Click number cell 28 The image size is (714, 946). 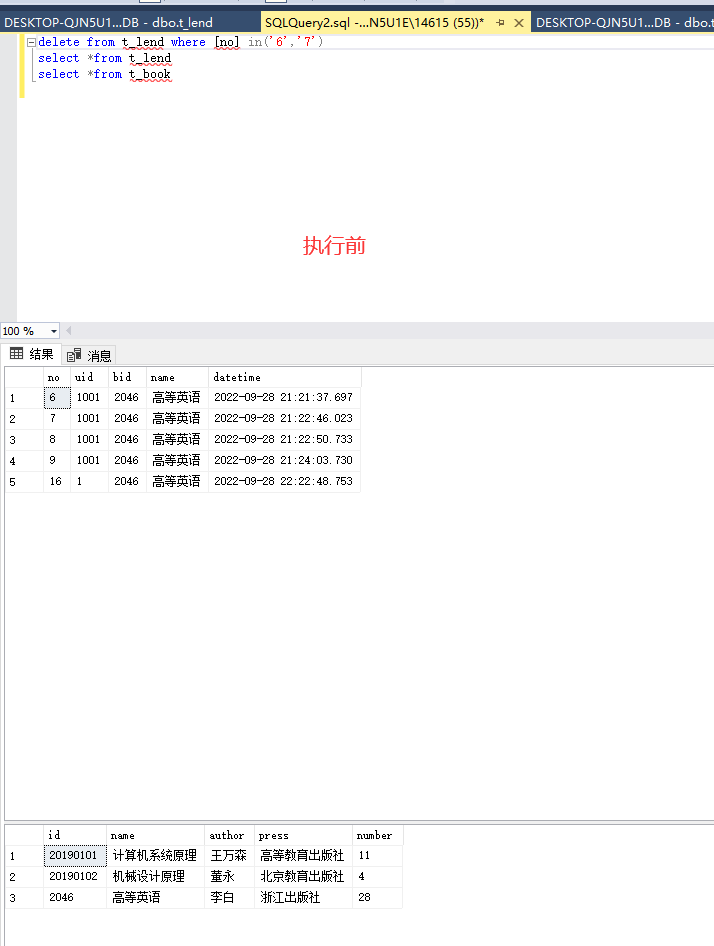377,898
